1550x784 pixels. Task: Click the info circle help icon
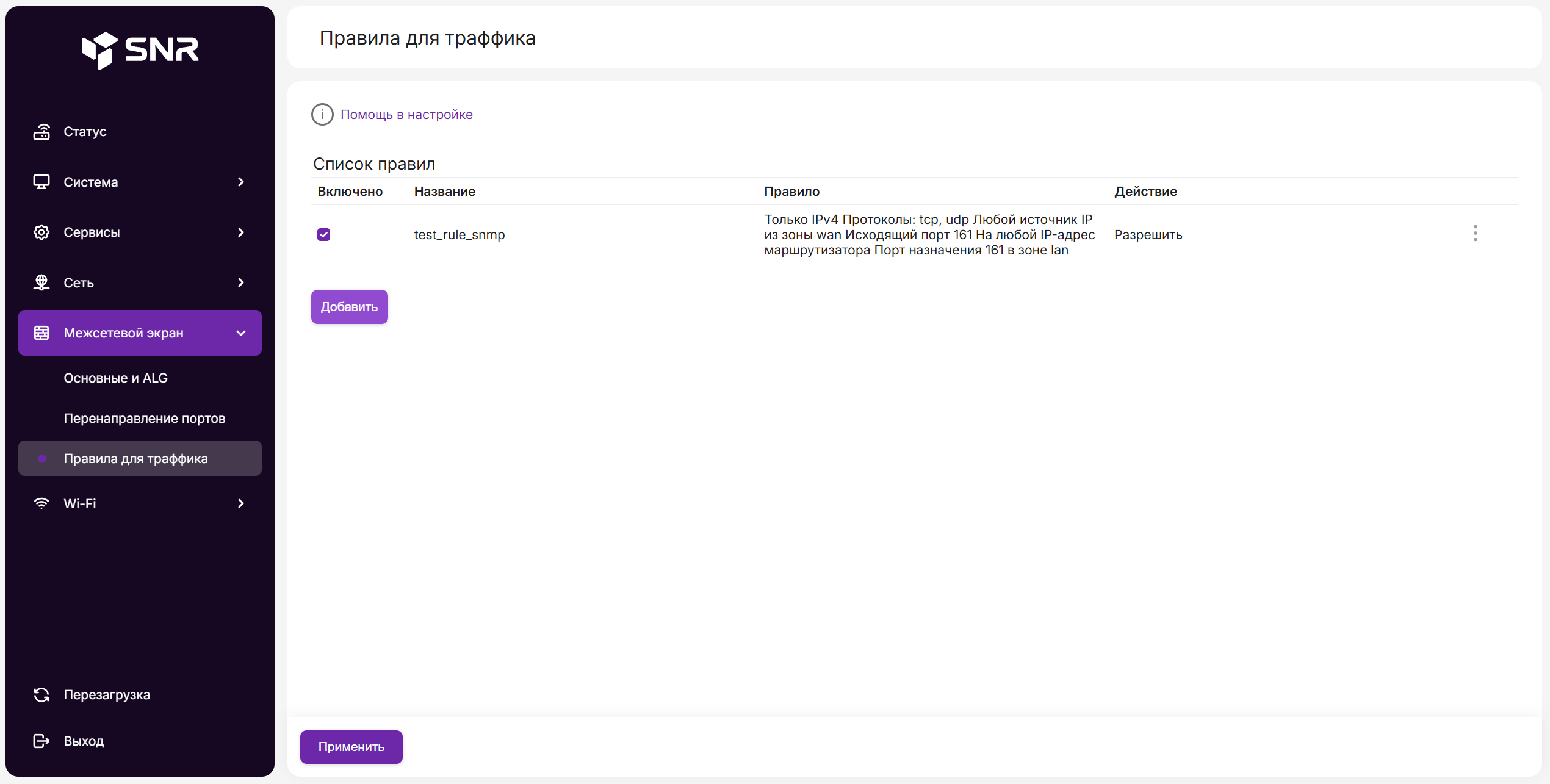pyautogui.click(x=322, y=114)
